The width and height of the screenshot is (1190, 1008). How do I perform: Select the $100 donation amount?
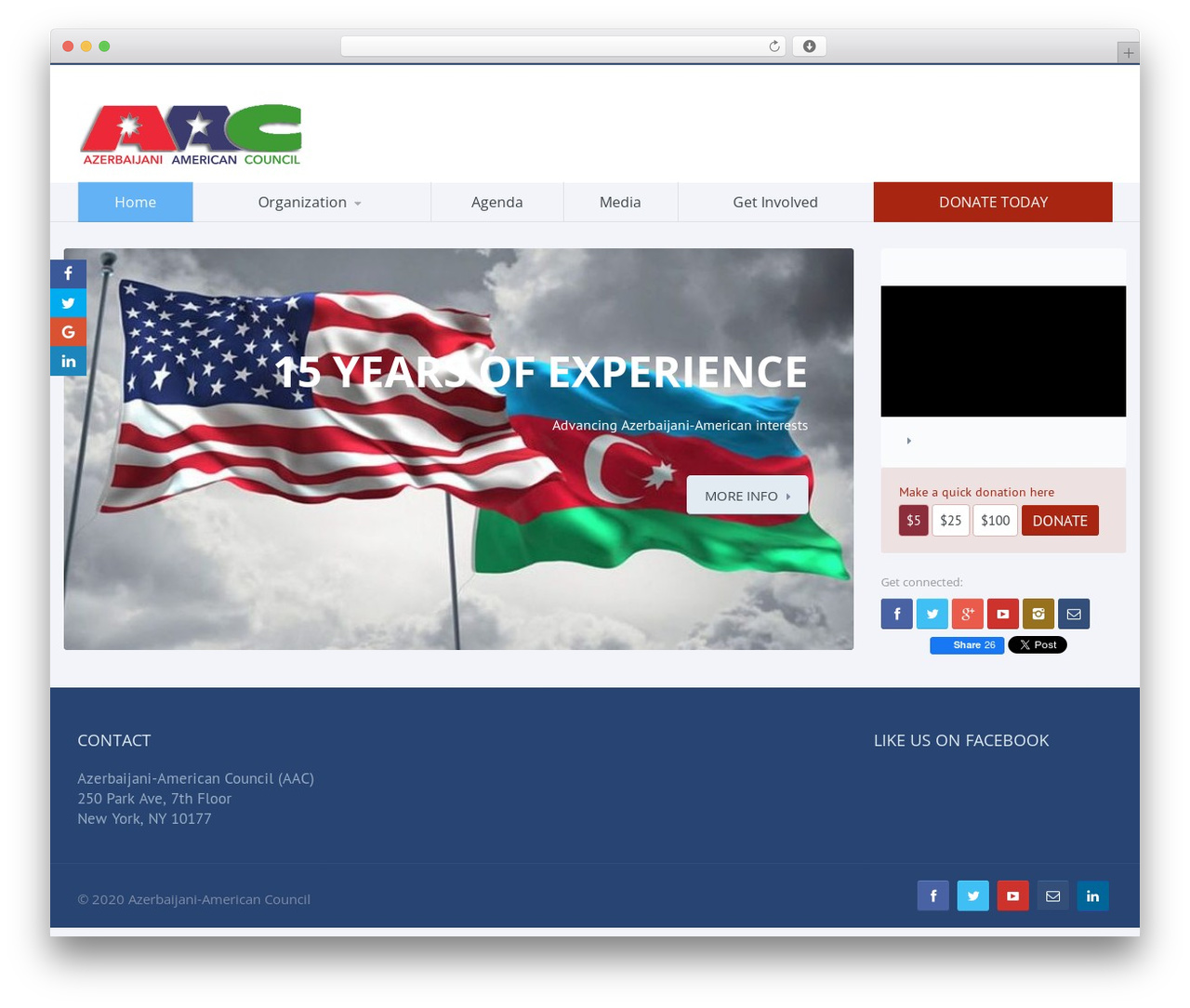(x=996, y=521)
